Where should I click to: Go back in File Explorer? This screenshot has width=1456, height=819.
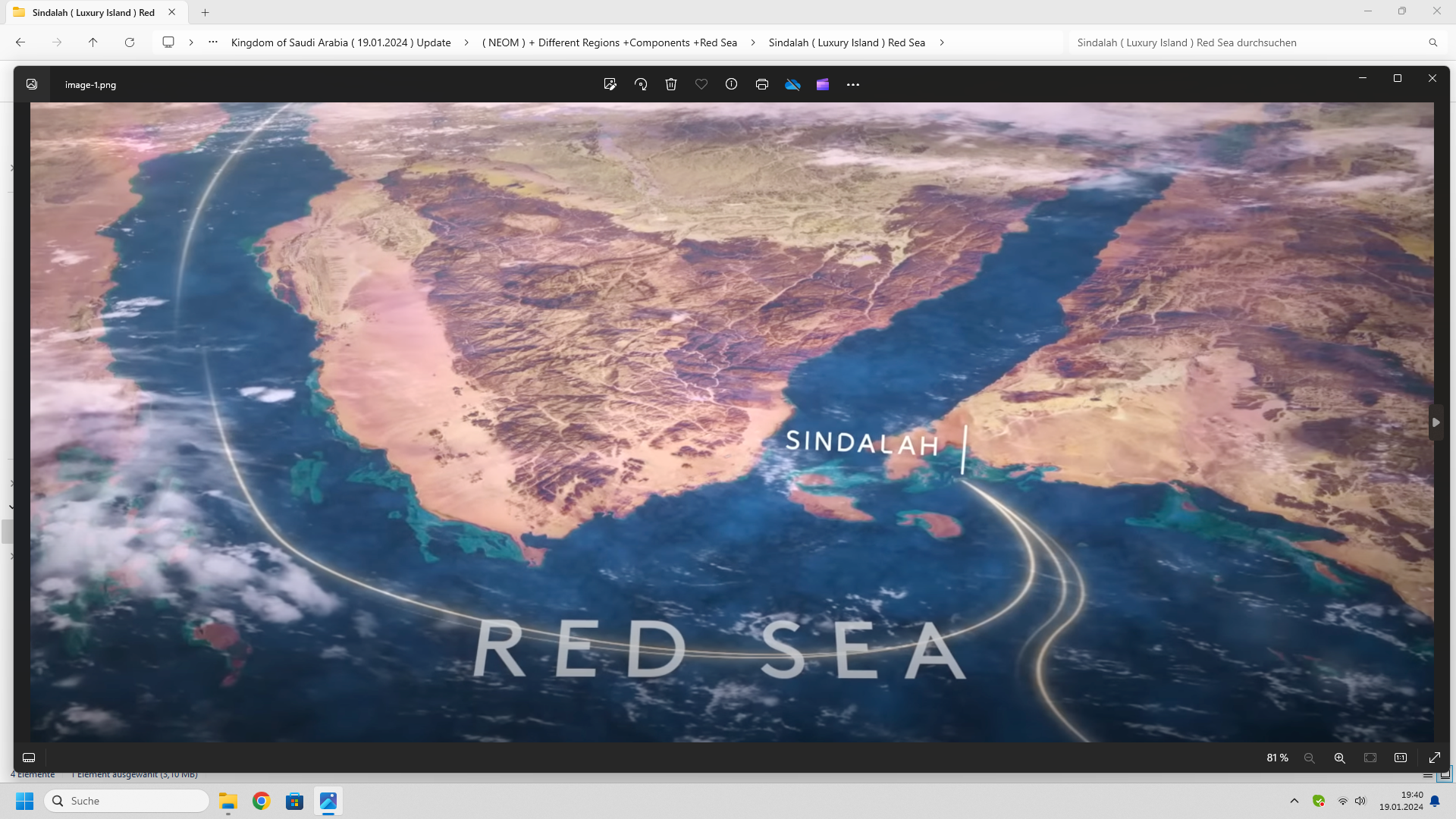[x=20, y=42]
